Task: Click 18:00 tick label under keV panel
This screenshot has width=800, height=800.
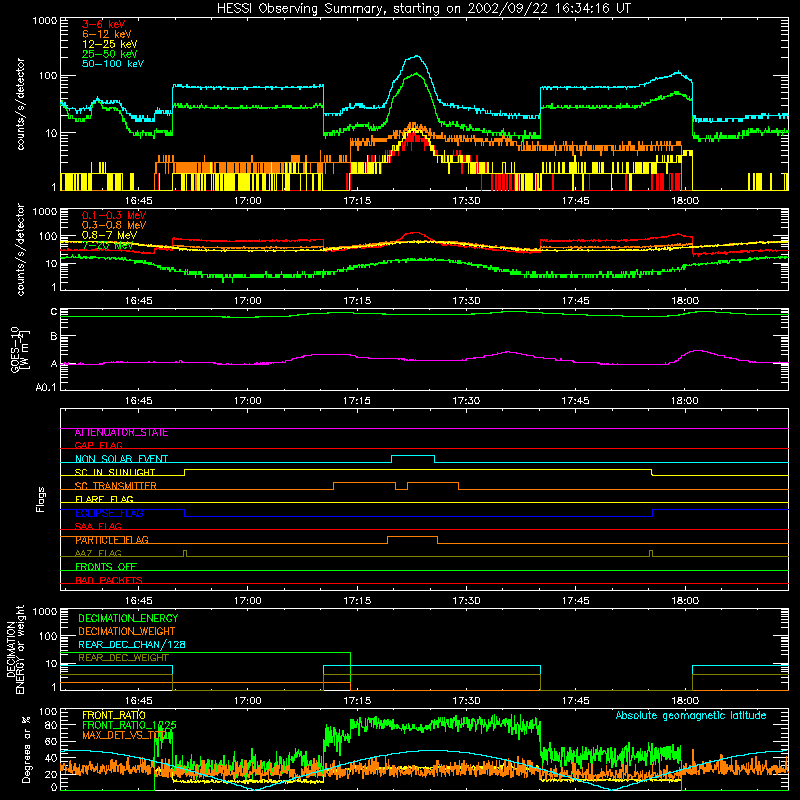Action: pyautogui.click(x=685, y=201)
